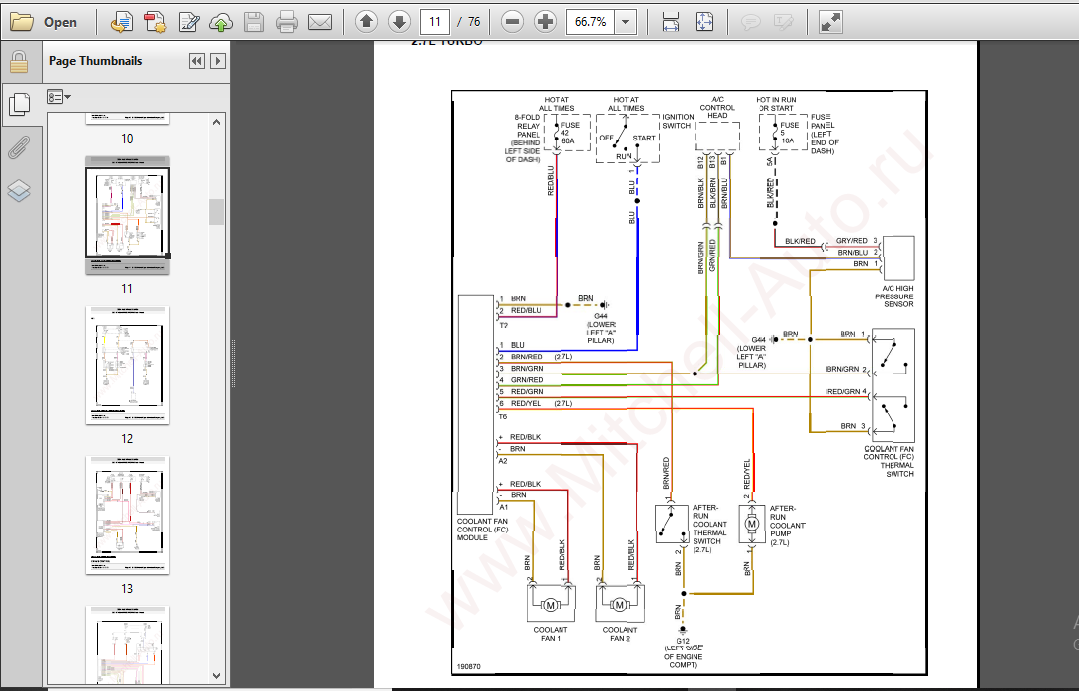Click the A/C HIGH PRESSURE SENSOR label
Viewport: 1079px width, 691px height.
pyautogui.click(x=895, y=296)
